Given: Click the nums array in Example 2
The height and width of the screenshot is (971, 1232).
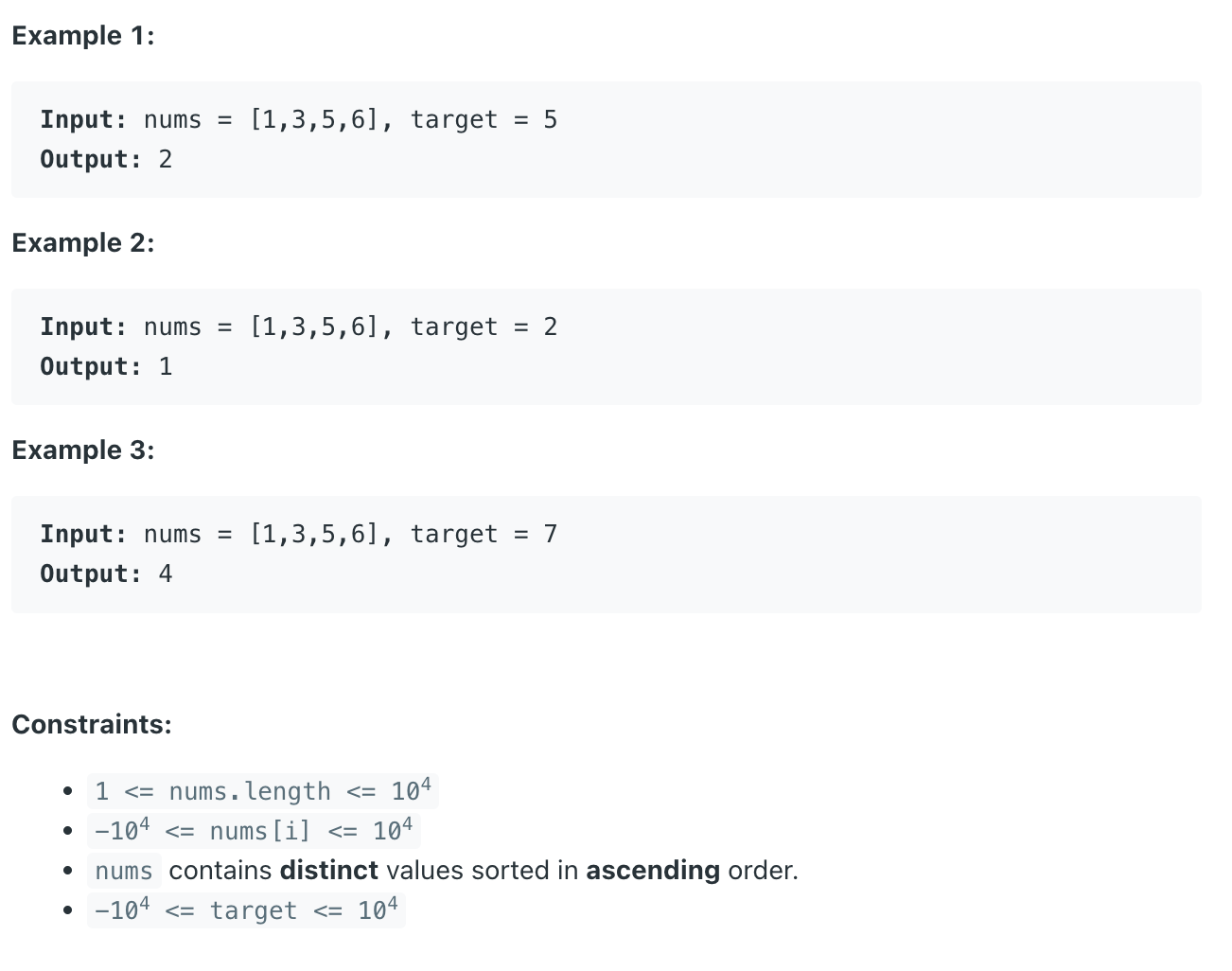Looking at the screenshot, I should pos(314,327).
